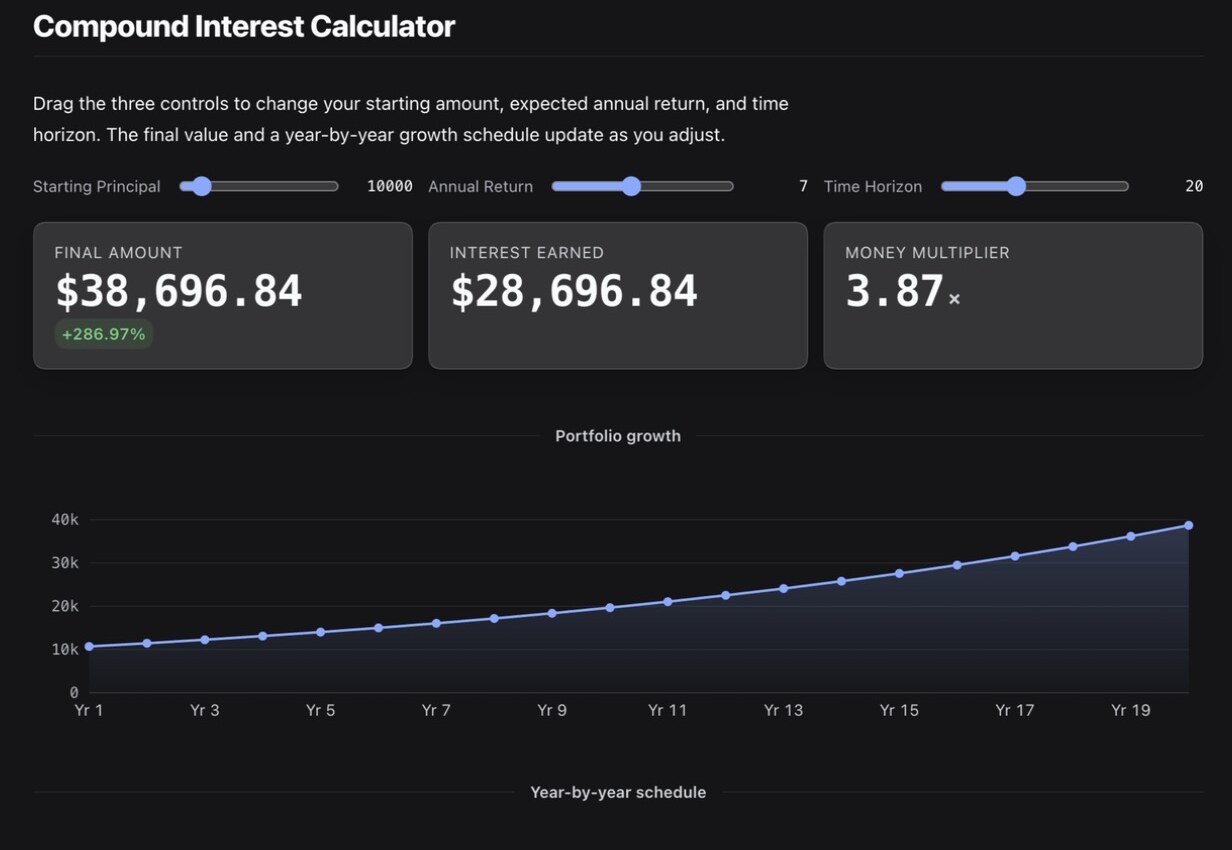Click the 40k y-axis label
1232x850 pixels.
(x=65, y=520)
